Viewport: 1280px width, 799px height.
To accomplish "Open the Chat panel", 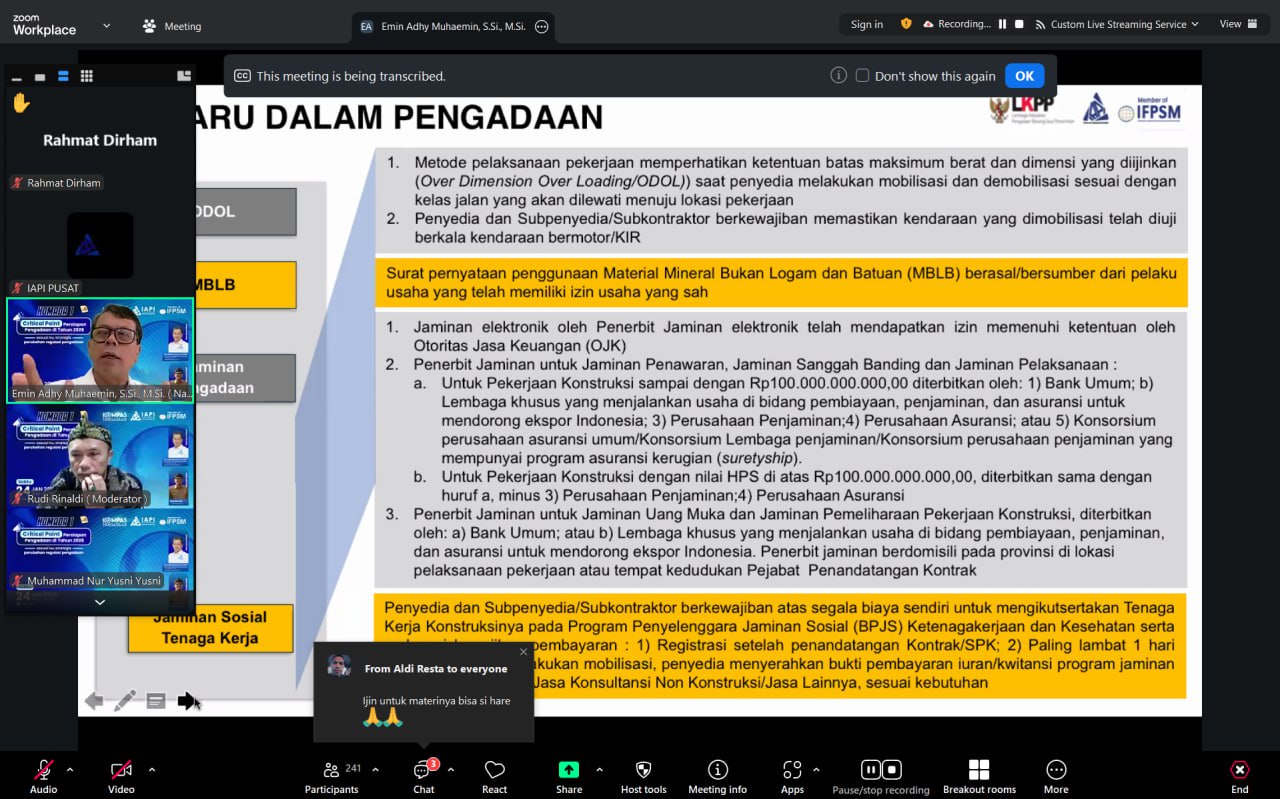I will click(423, 771).
